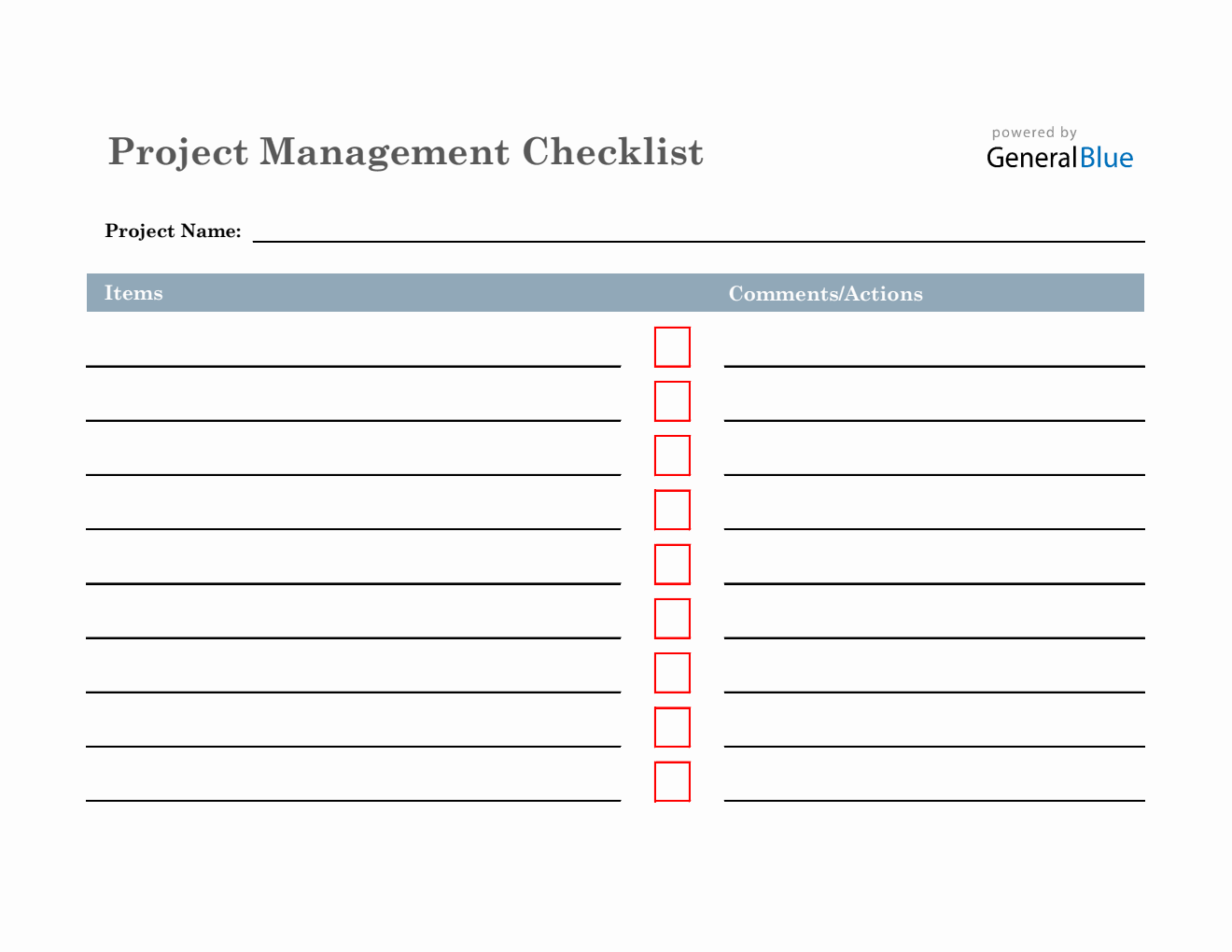
Task: Tick the sixth checkbox
Action: [672, 618]
